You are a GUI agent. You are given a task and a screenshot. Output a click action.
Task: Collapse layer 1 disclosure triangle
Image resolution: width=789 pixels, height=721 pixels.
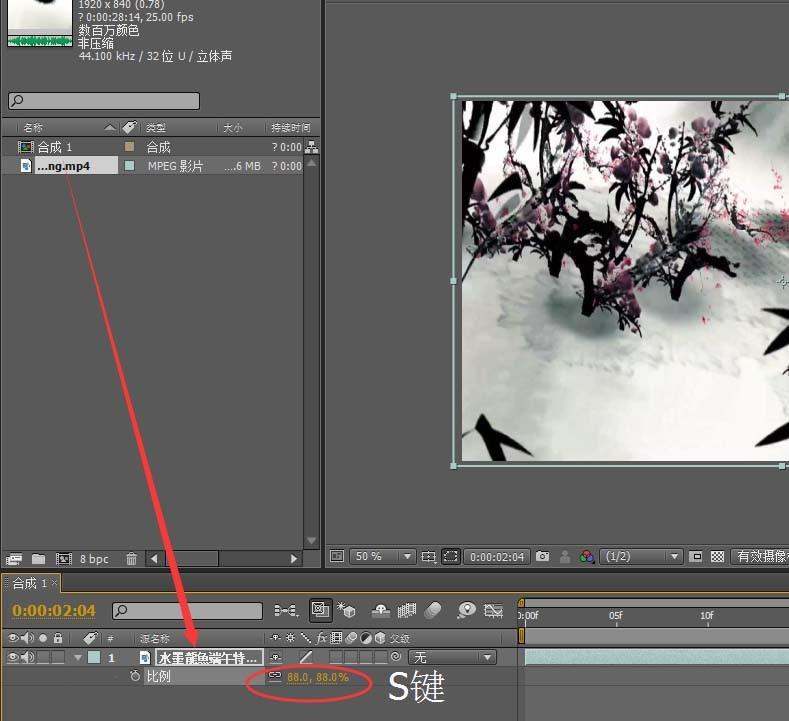click(78, 657)
